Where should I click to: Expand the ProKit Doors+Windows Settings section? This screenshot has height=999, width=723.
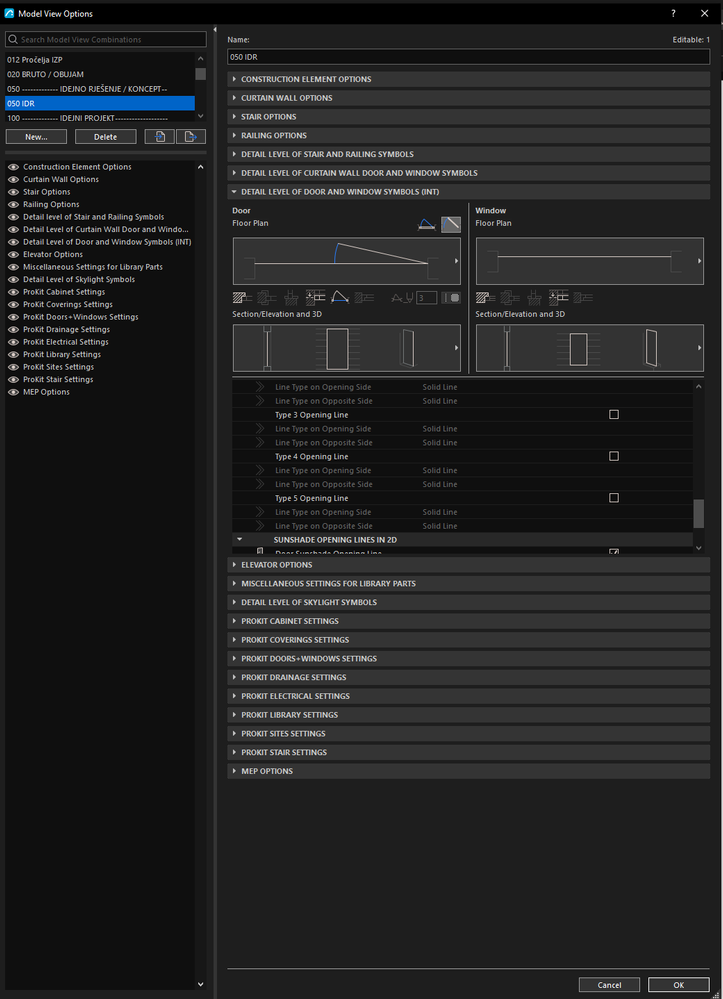click(468, 658)
